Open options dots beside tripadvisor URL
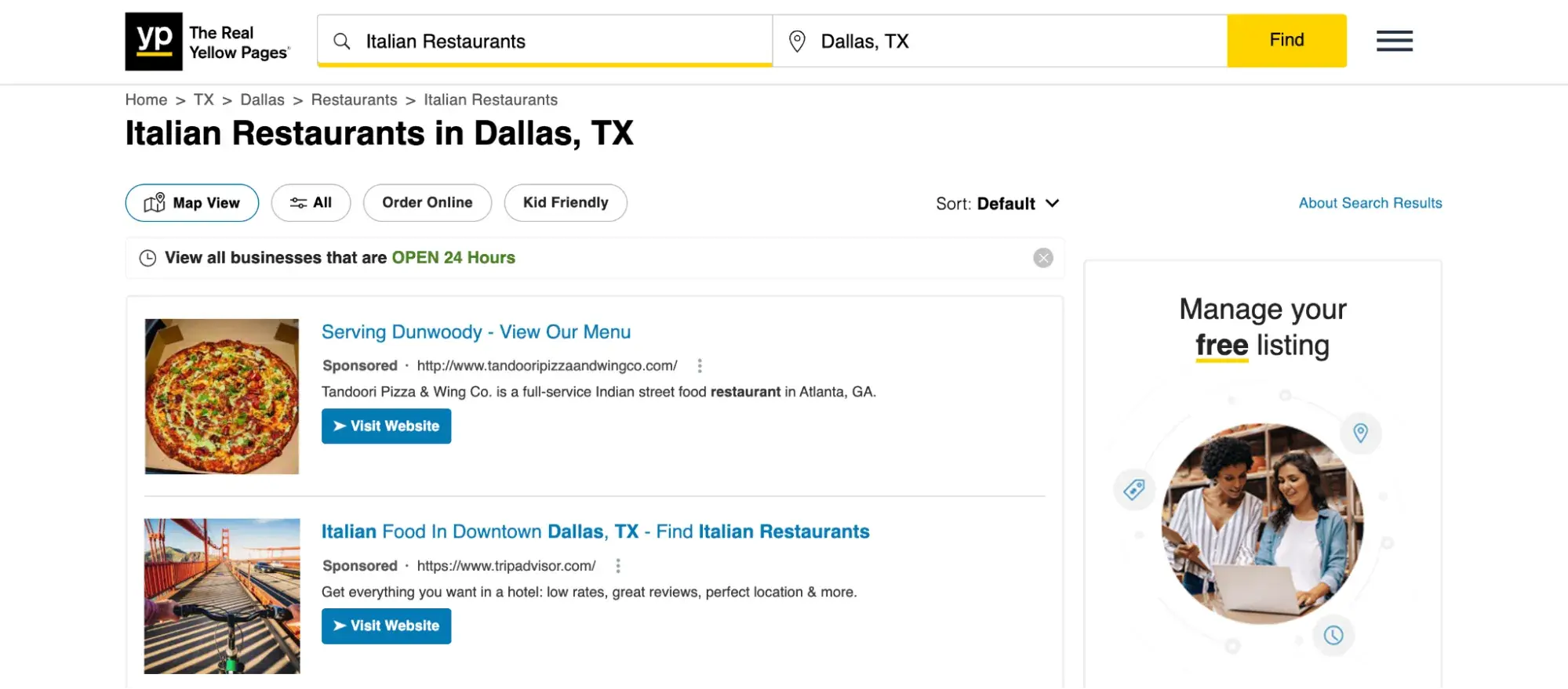1568x689 pixels. [618, 566]
